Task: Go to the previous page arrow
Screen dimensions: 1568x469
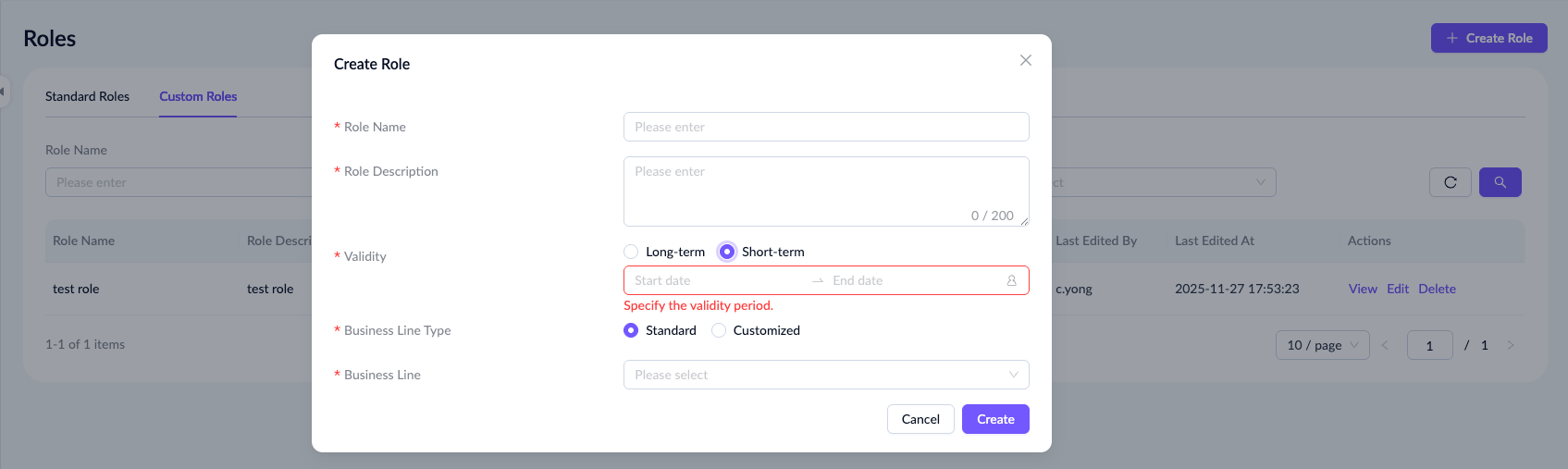Action: pyautogui.click(x=1385, y=345)
